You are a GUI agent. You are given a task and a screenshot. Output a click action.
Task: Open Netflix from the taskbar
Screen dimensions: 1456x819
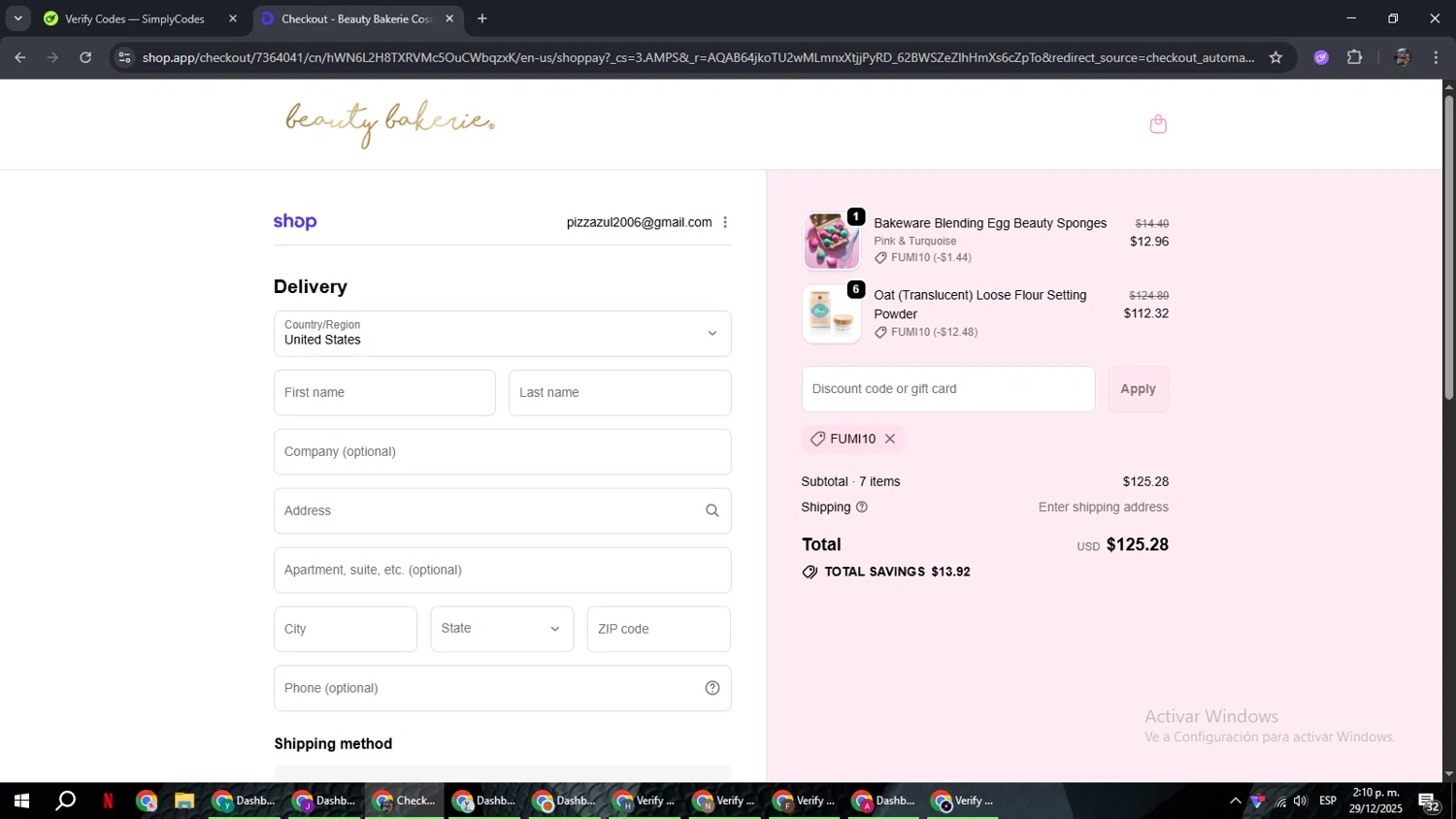pyautogui.click(x=108, y=801)
